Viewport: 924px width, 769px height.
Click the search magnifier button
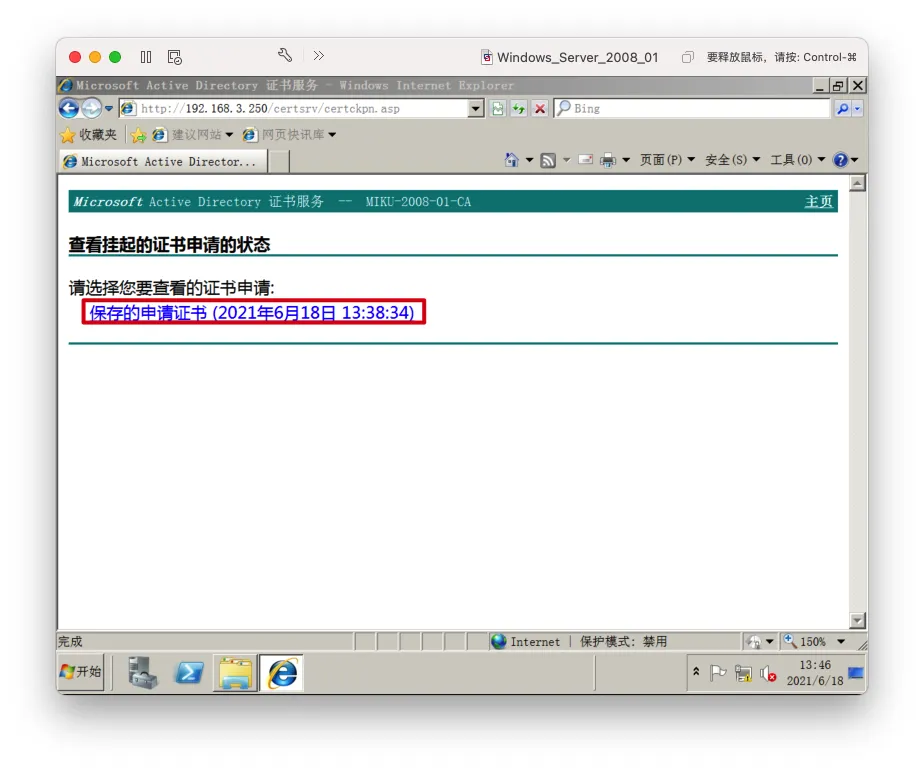point(843,108)
